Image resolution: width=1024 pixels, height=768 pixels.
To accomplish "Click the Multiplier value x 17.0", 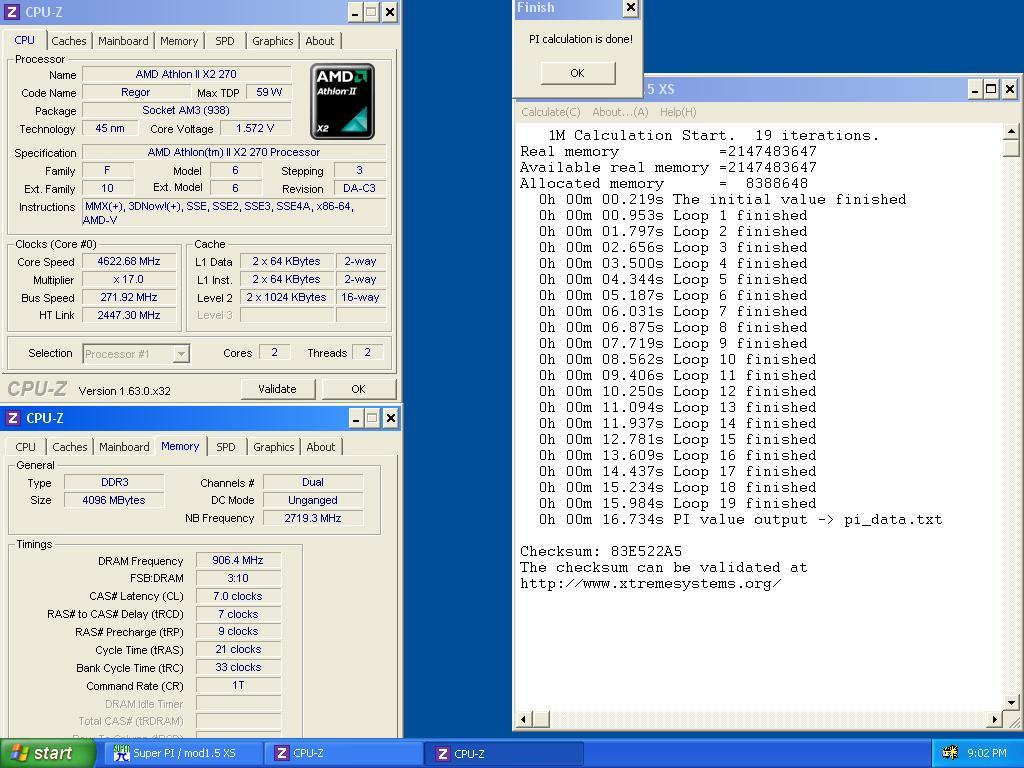I will [x=129, y=280].
